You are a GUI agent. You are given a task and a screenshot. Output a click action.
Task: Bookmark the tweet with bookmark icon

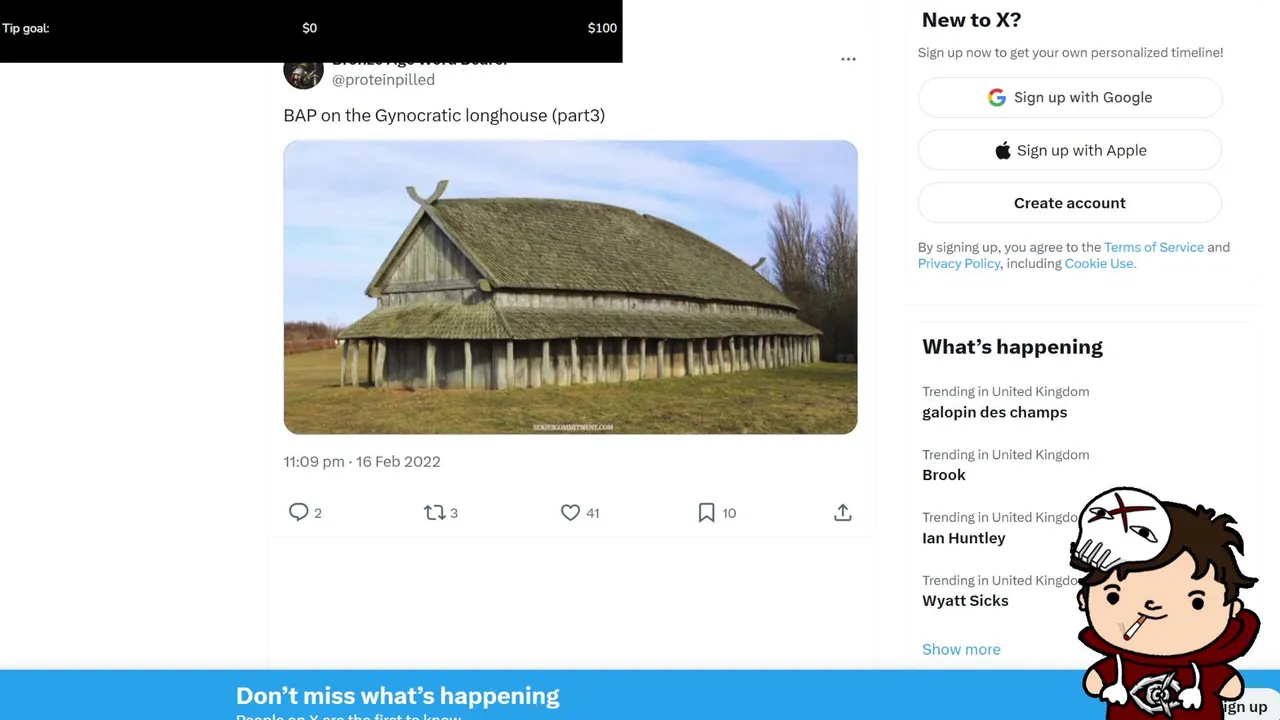706,512
